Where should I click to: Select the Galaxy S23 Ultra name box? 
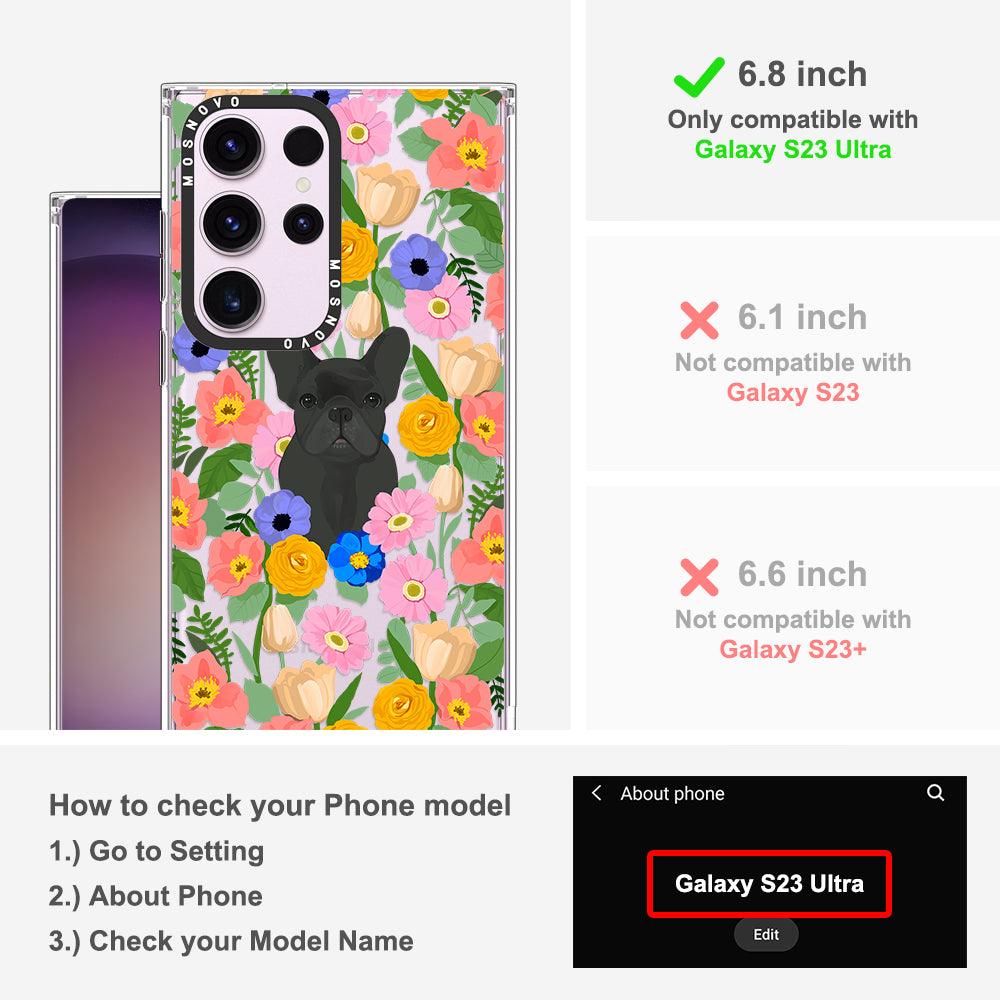tap(769, 884)
